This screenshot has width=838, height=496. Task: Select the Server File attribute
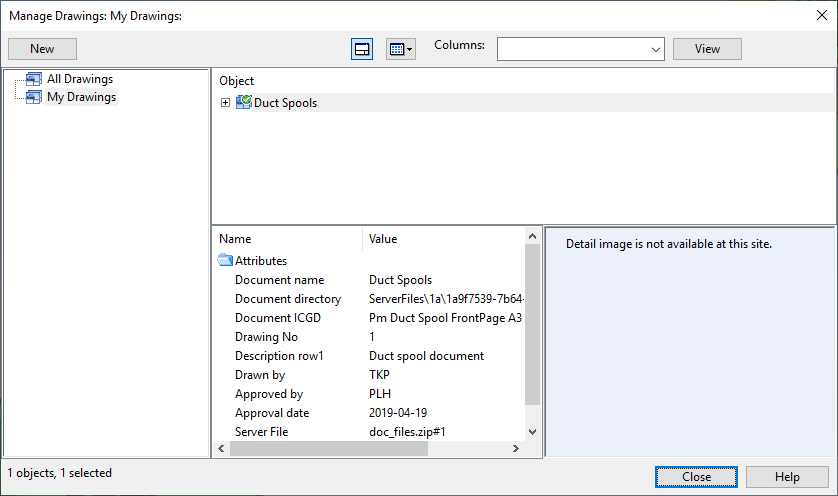pyautogui.click(x=261, y=432)
